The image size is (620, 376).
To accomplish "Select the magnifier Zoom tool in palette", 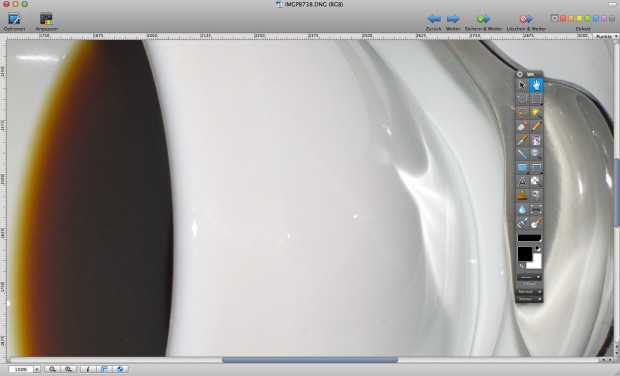I will 536,154.
